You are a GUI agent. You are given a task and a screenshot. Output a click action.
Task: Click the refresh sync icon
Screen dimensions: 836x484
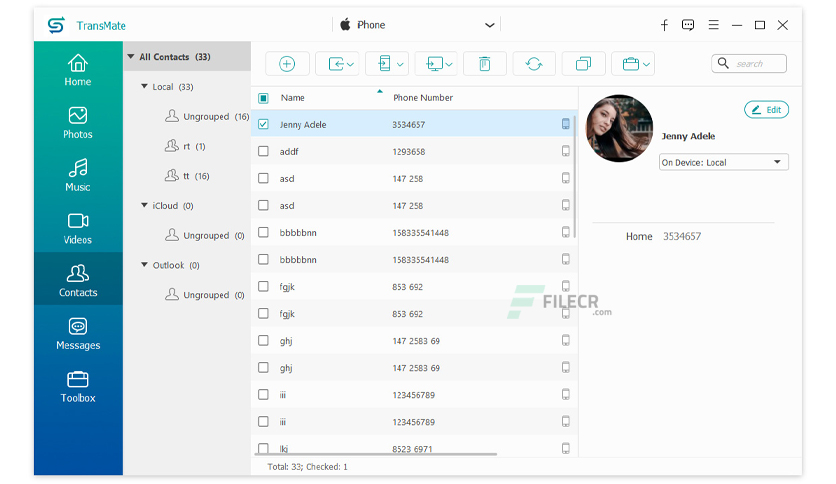(x=534, y=64)
